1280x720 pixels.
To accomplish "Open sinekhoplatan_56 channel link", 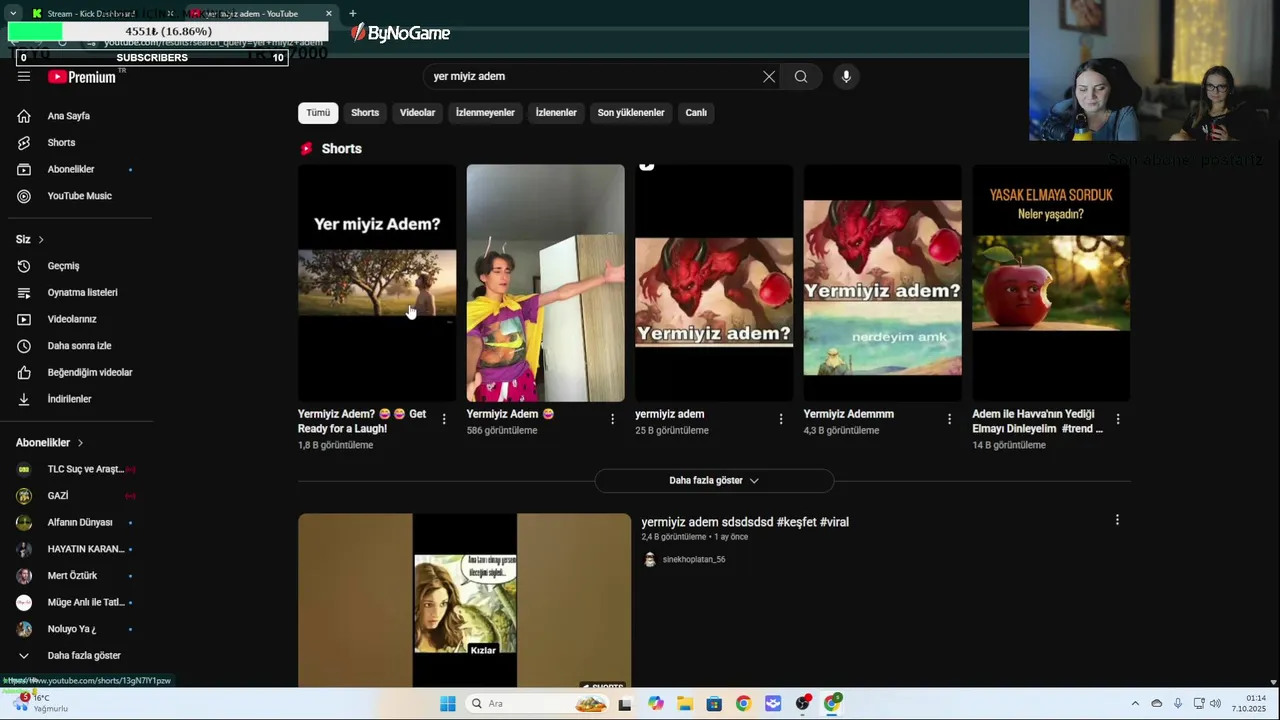I will (694, 560).
